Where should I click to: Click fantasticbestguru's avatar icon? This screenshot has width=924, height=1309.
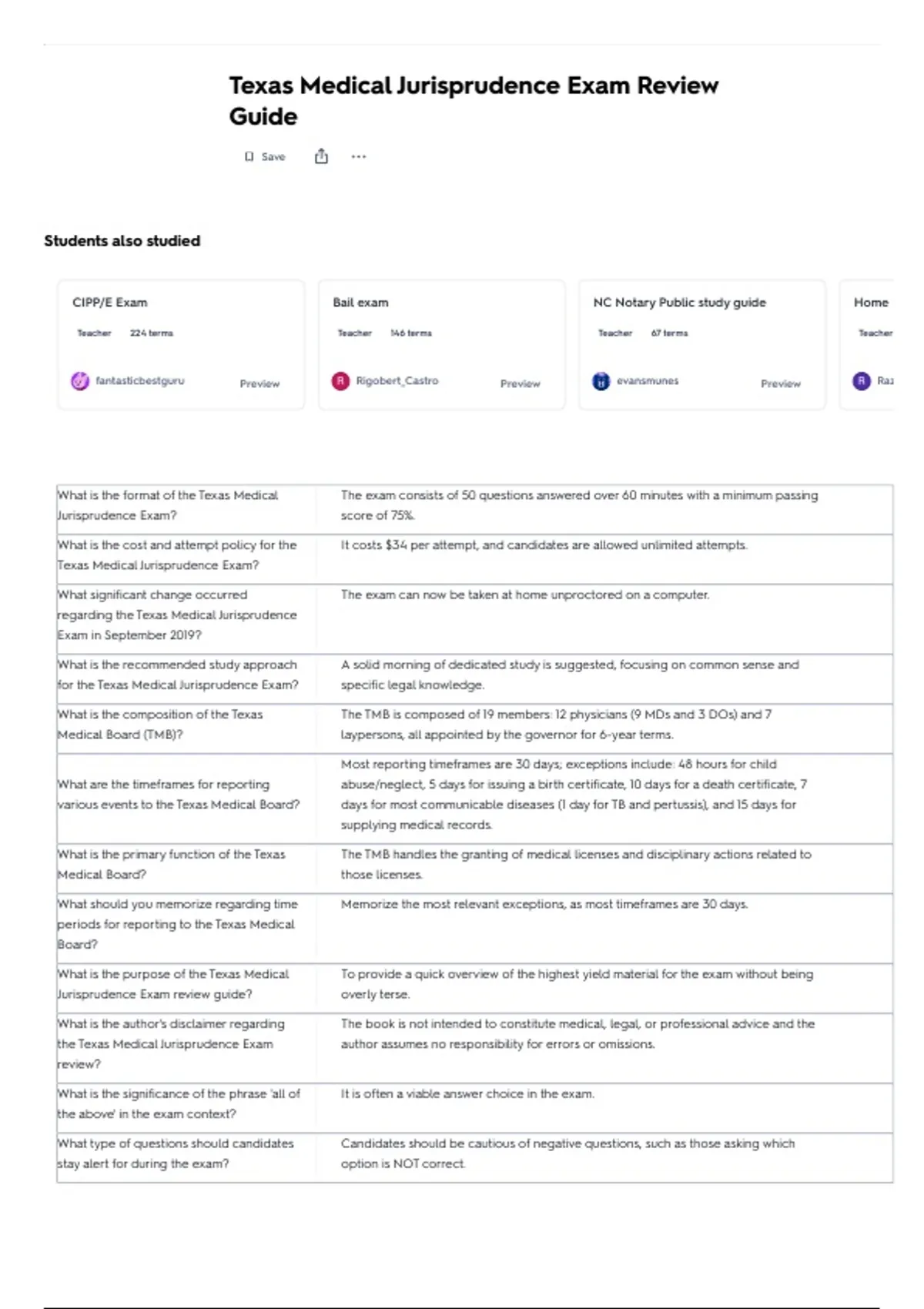pos(80,380)
